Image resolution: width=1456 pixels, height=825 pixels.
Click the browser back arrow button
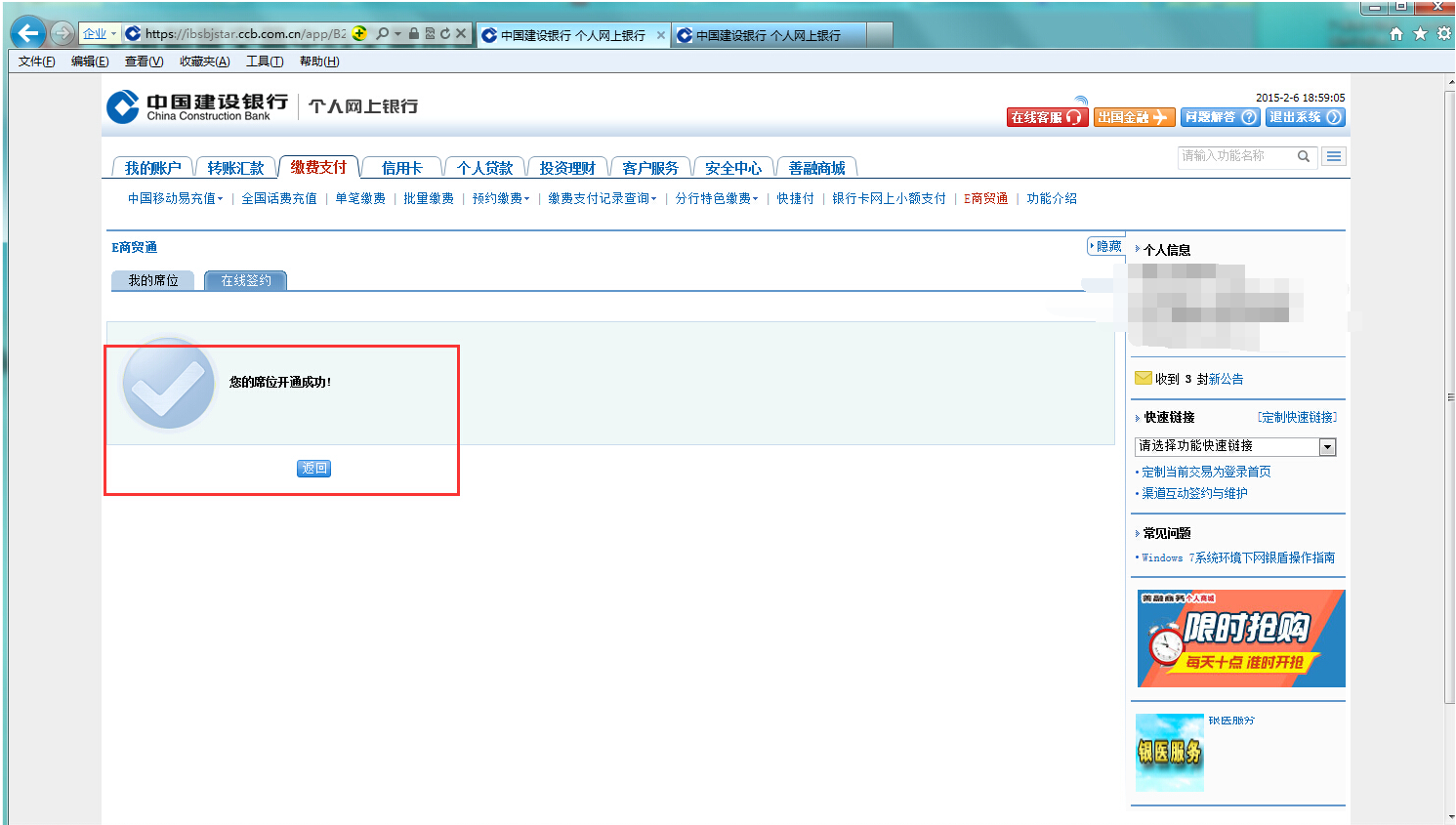28,33
